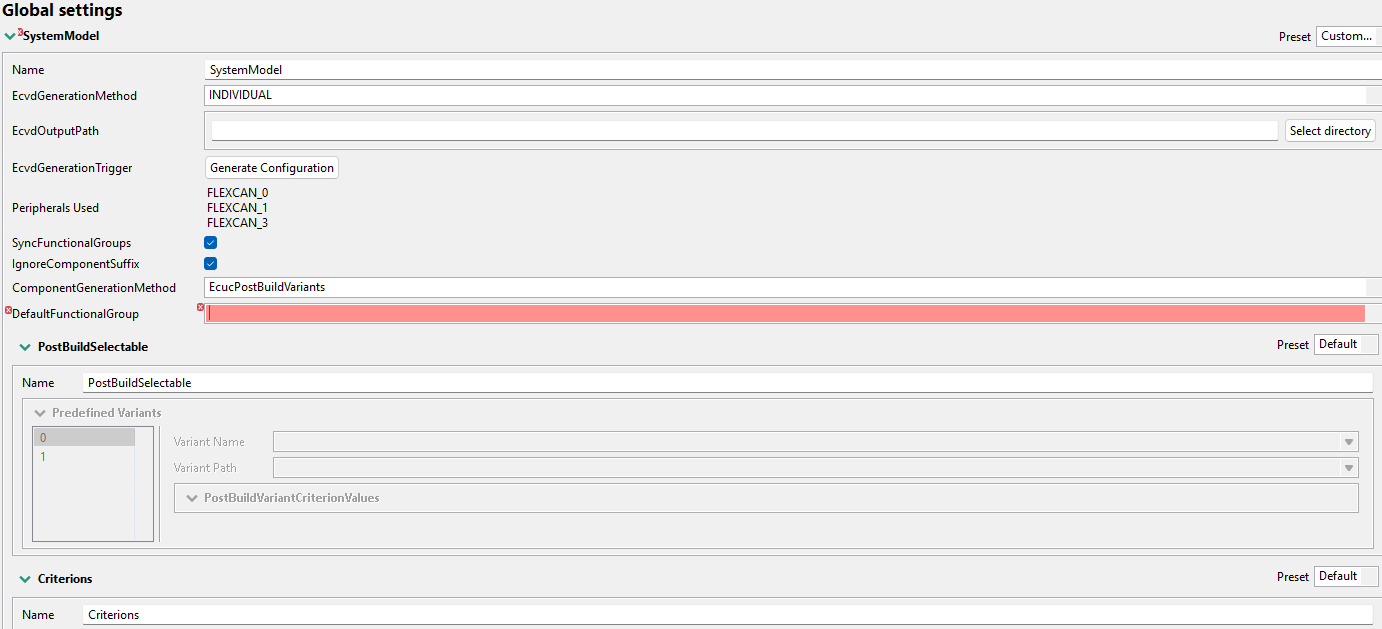This screenshot has width=1382, height=629.
Task: Open the Default preset dropdown for PostBuildSelectable
Action: tap(1345, 343)
